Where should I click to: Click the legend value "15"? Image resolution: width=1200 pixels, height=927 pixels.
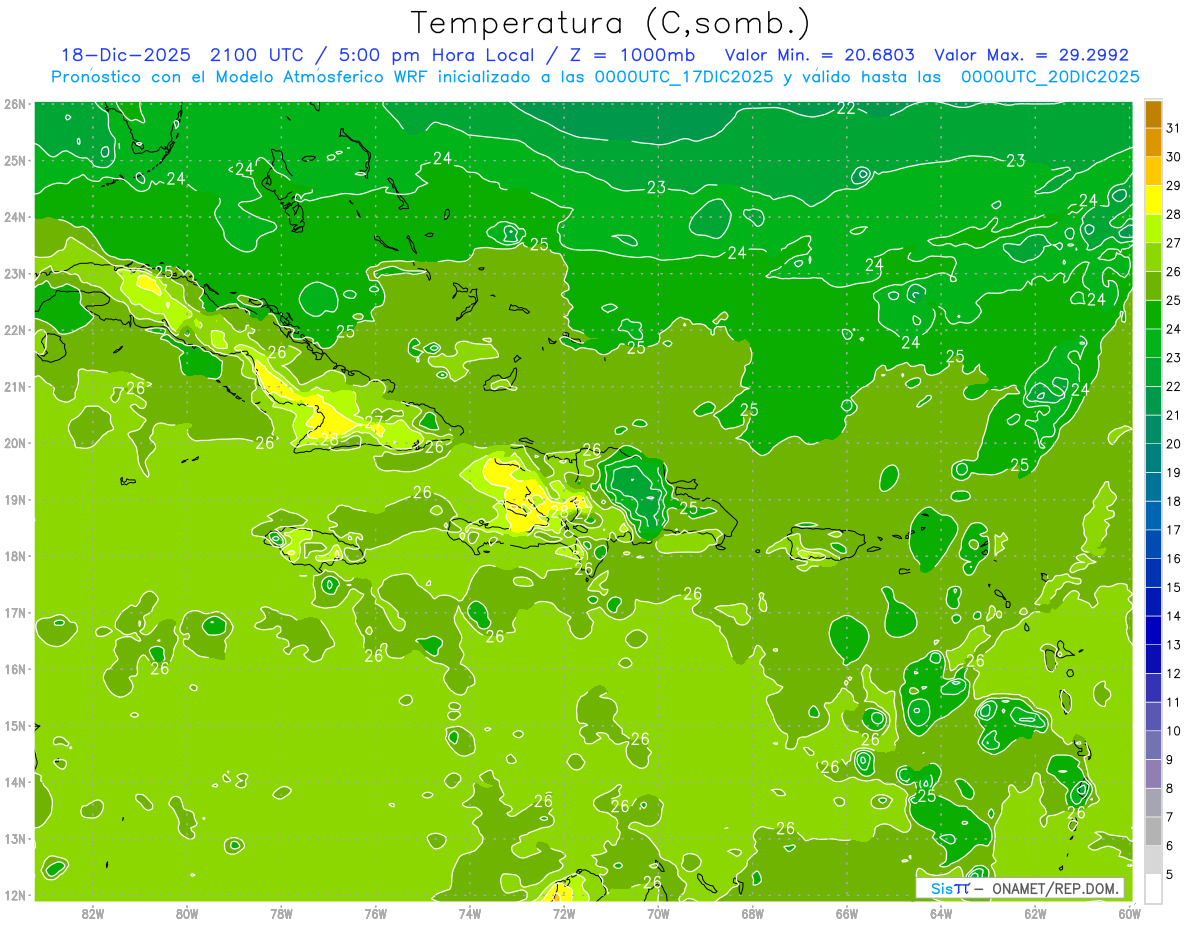(x=1173, y=587)
